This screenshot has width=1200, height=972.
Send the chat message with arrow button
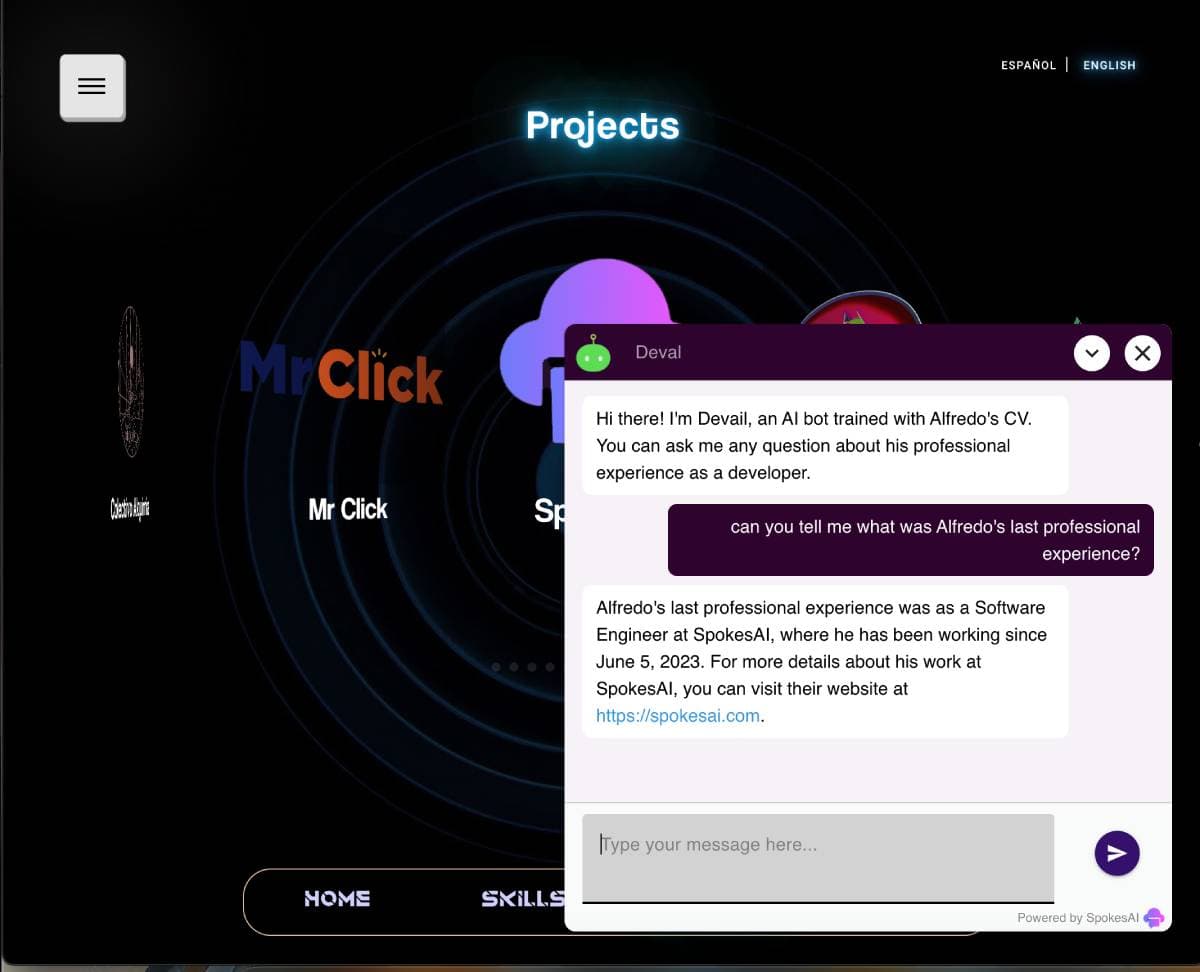pos(1117,853)
